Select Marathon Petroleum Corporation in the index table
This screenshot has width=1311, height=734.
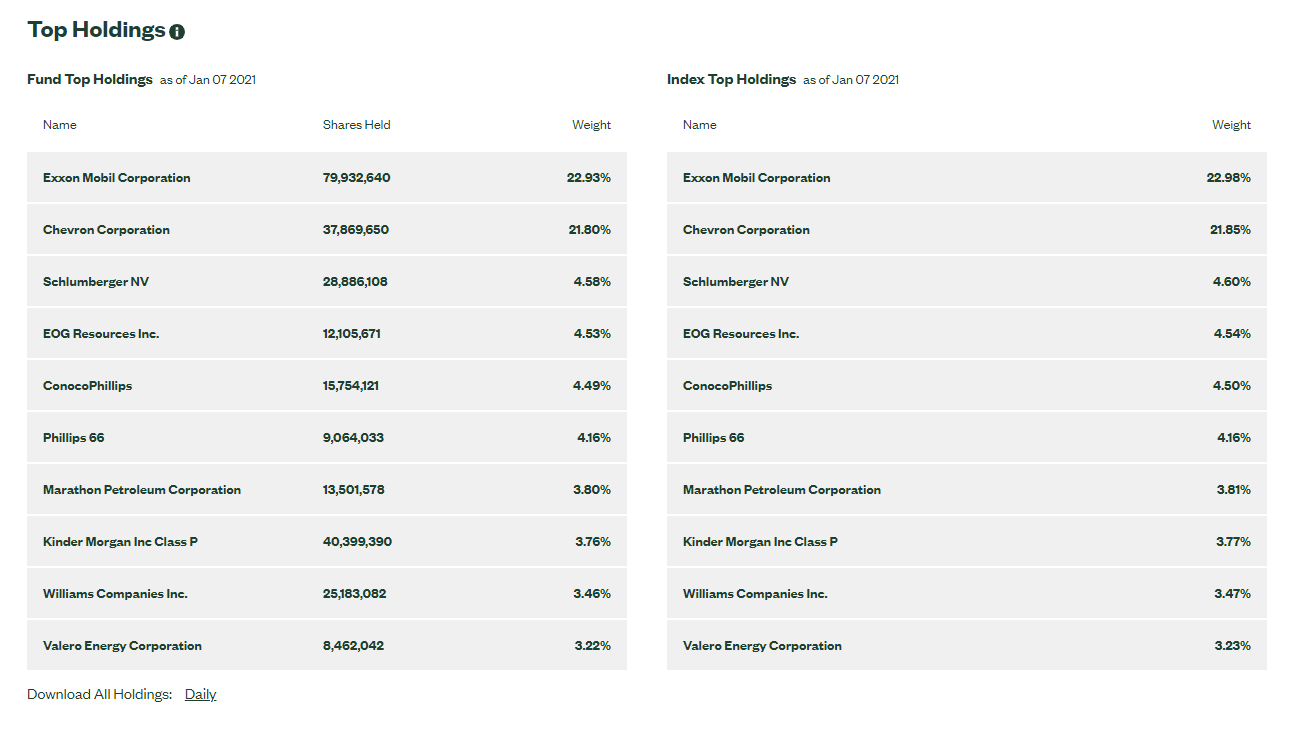(782, 490)
